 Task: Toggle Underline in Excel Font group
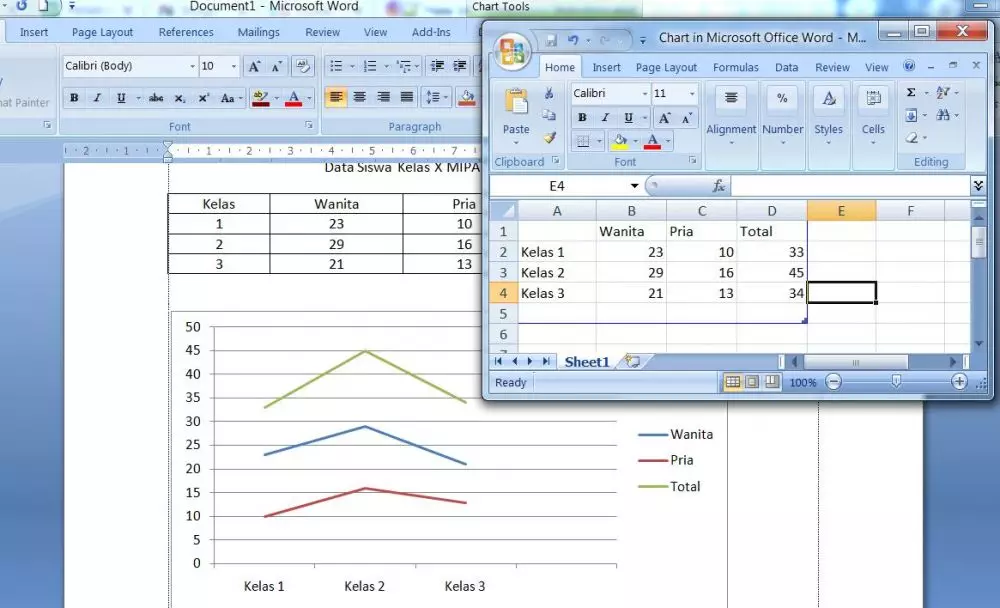(628, 117)
